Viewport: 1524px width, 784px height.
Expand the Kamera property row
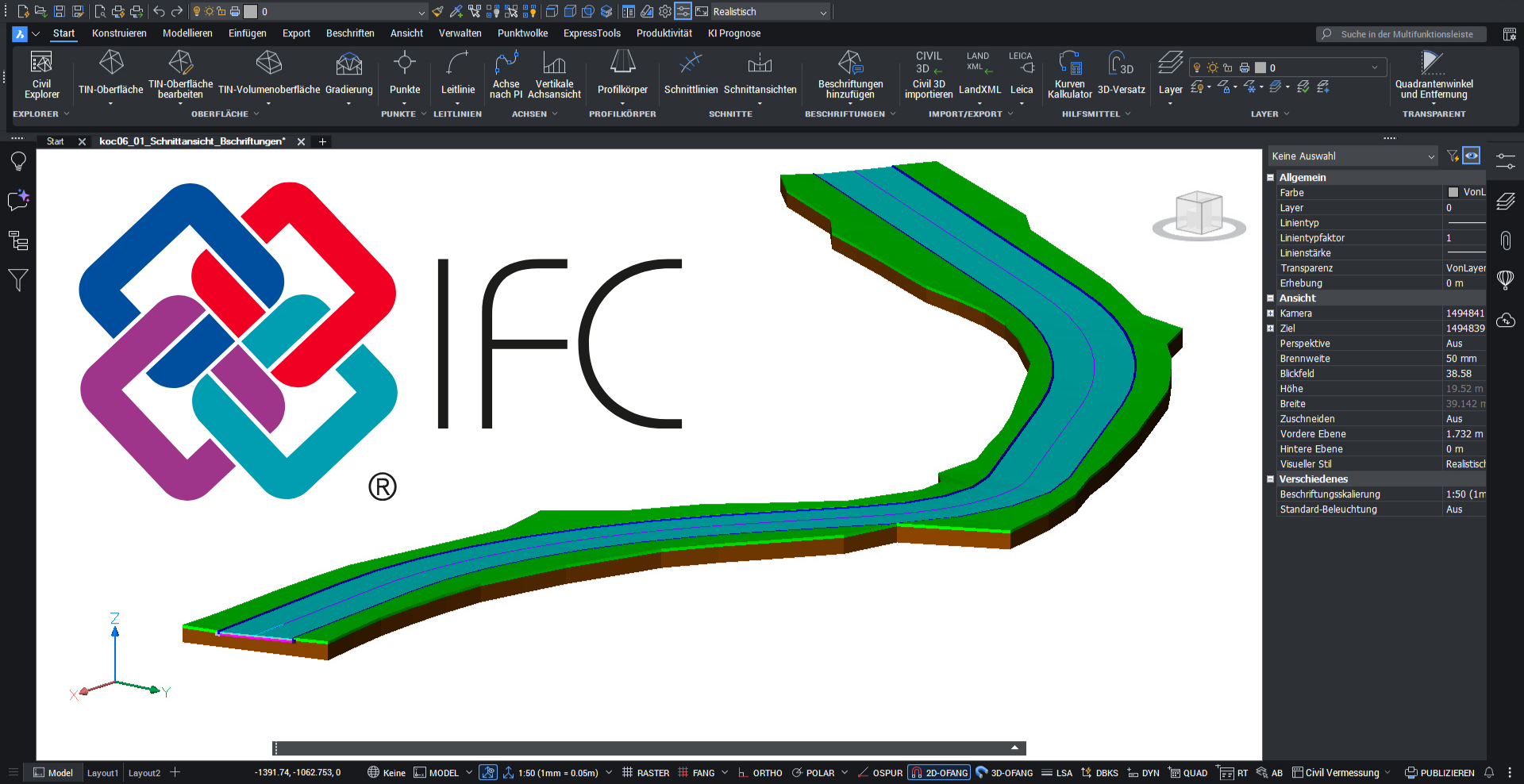[1270, 313]
